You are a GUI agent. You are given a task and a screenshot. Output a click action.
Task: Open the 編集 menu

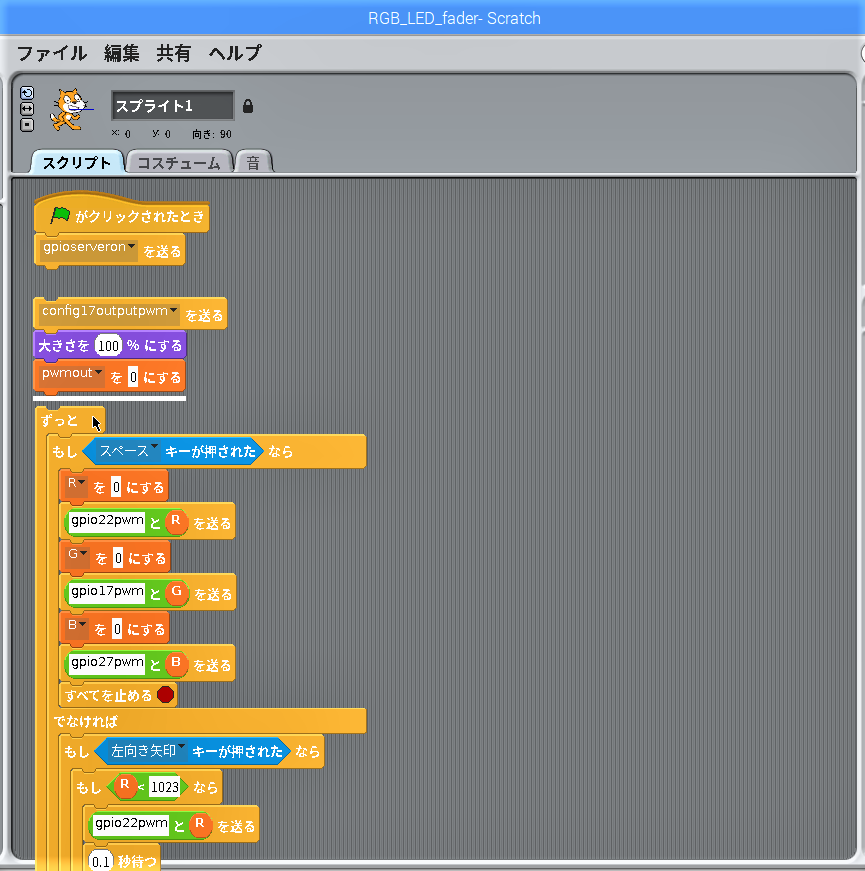point(122,53)
